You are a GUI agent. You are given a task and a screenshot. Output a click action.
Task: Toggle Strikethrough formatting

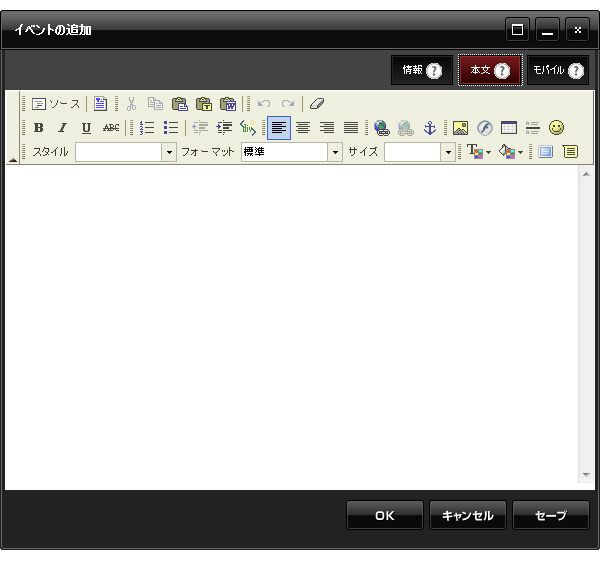coord(111,128)
